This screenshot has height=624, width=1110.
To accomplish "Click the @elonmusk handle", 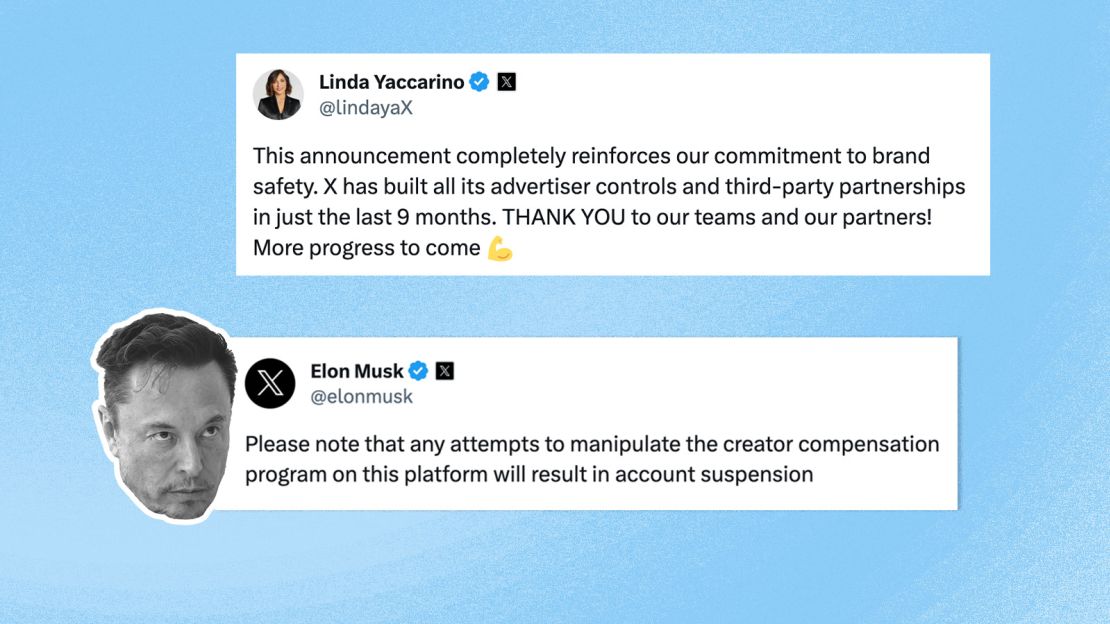I will 361,397.
